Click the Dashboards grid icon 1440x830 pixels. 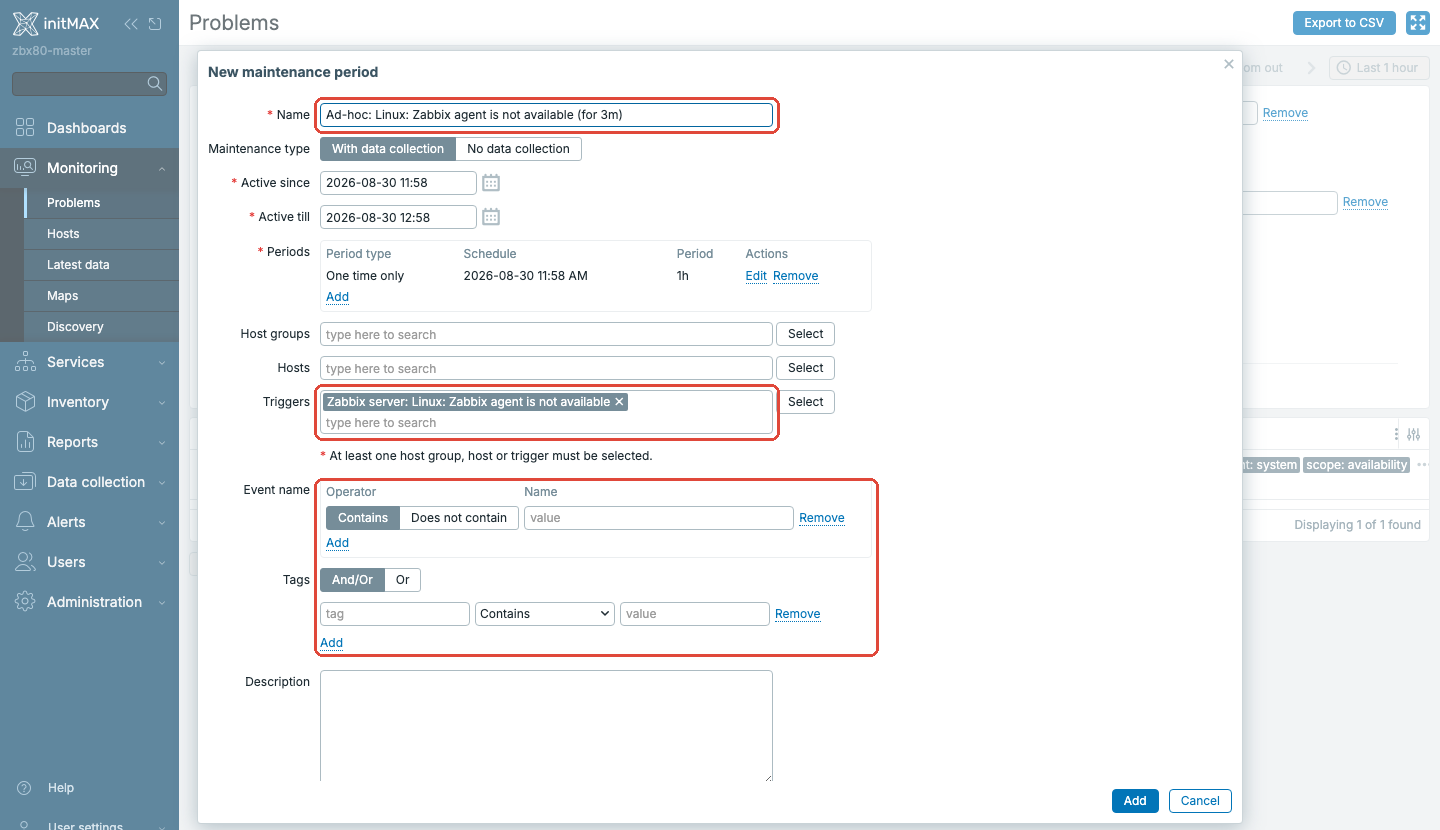(25, 128)
